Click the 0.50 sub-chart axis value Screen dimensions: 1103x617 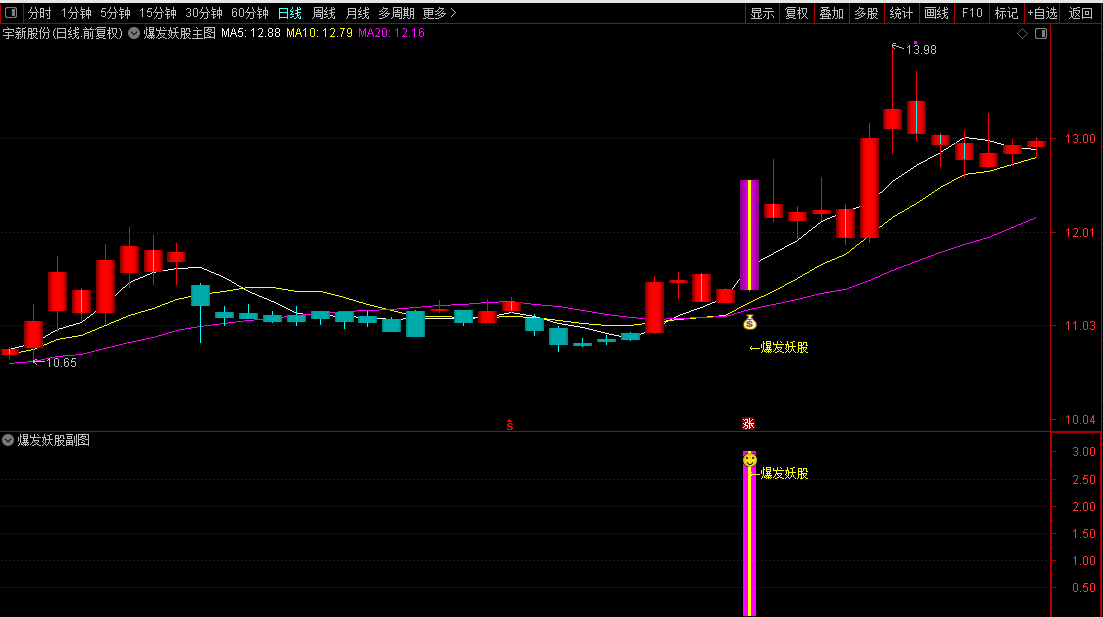point(1083,588)
